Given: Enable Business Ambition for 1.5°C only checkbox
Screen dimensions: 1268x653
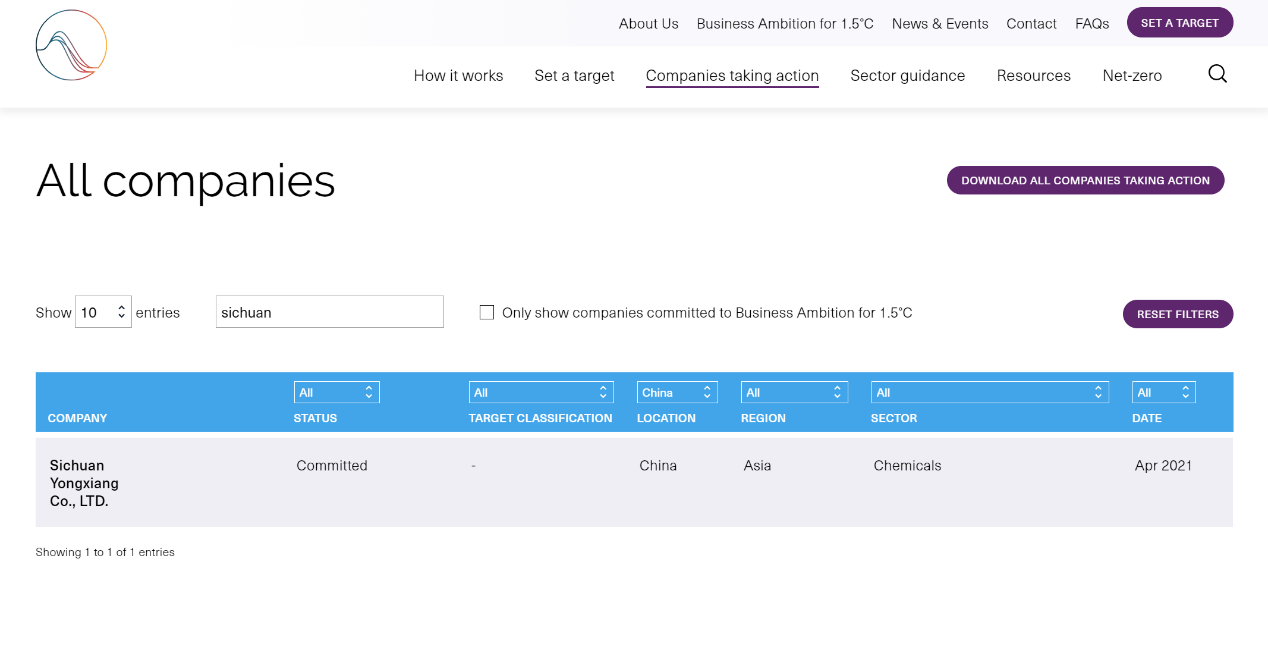Looking at the screenshot, I should point(487,313).
